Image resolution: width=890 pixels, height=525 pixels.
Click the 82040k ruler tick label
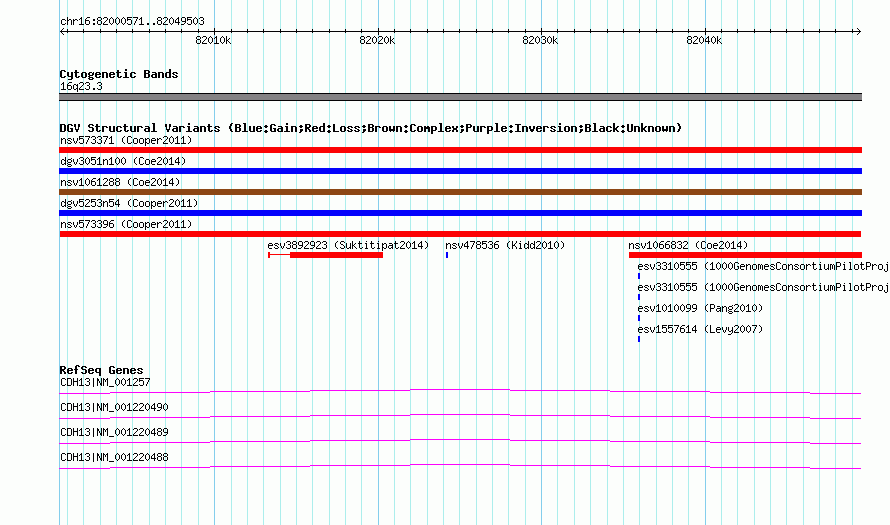704,40
